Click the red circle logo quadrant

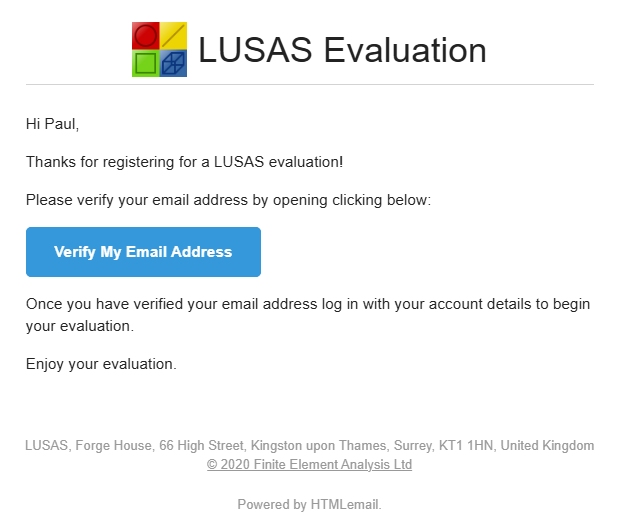click(146, 36)
